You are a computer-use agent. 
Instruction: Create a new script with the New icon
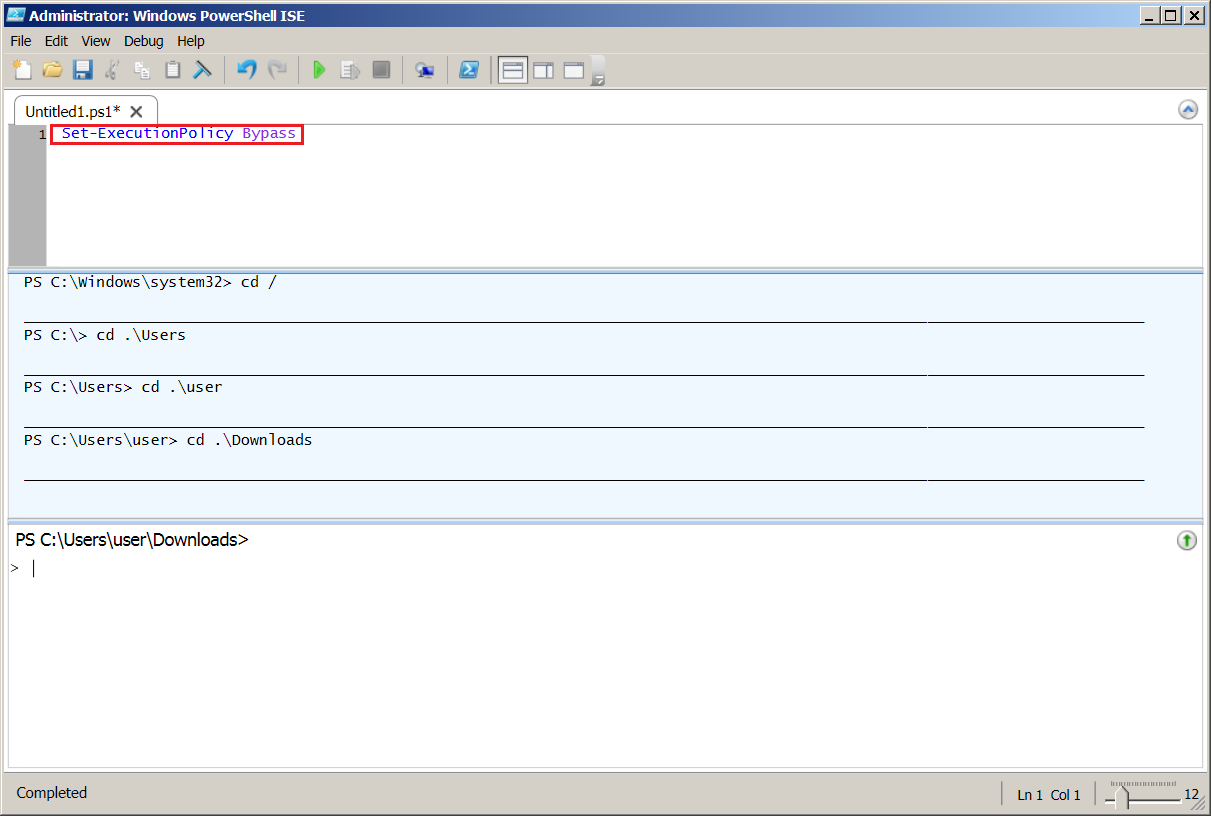[22, 69]
